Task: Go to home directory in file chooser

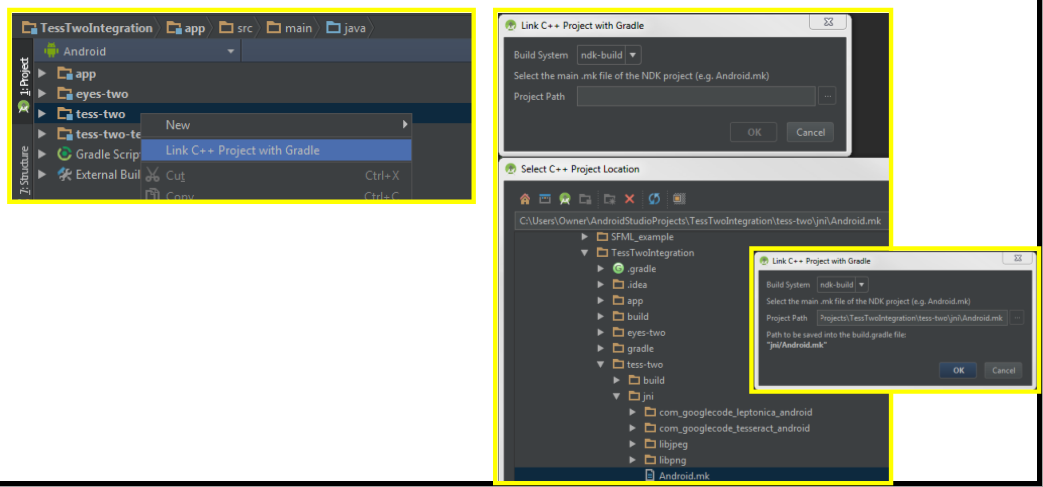Action: [525, 199]
